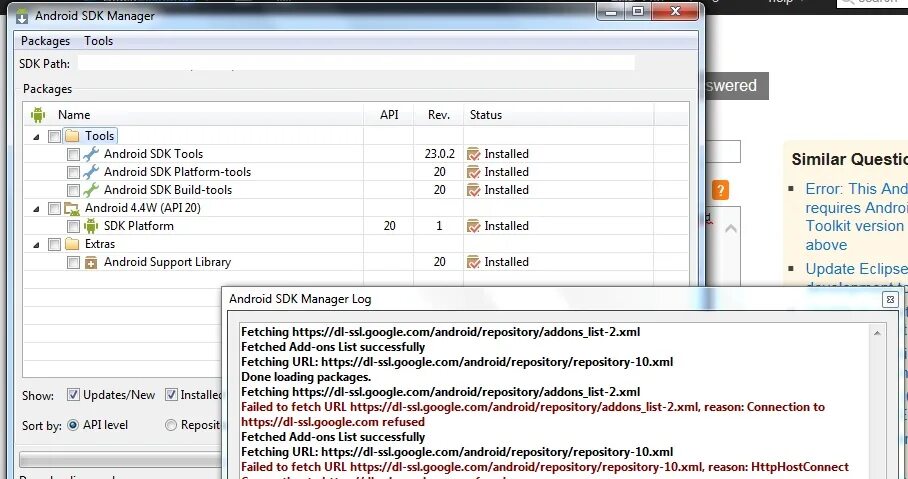Click the Android Support Library package icon
The height and width of the screenshot is (479, 908).
(91, 263)
